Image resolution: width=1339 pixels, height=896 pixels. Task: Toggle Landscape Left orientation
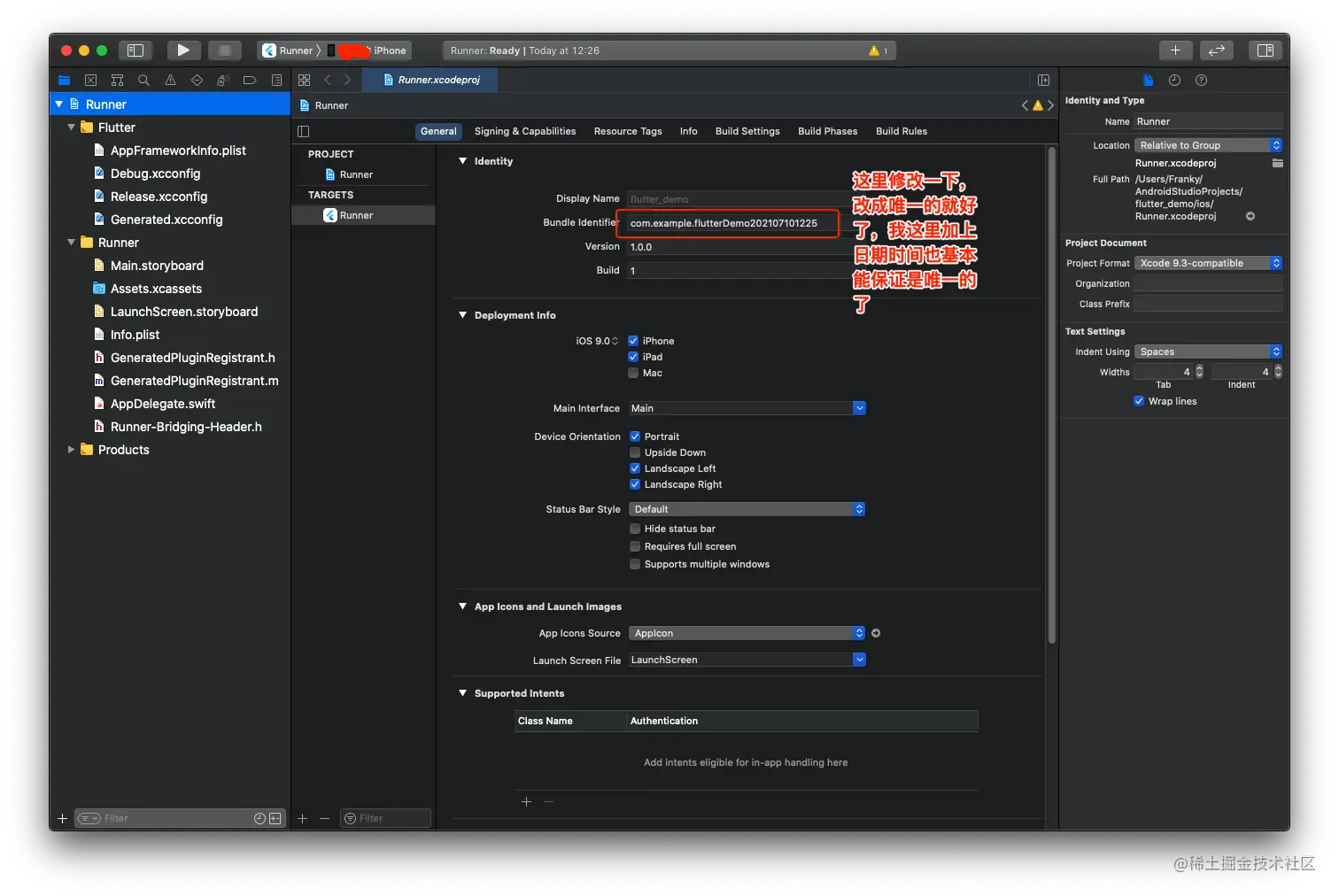pos(635,468)
